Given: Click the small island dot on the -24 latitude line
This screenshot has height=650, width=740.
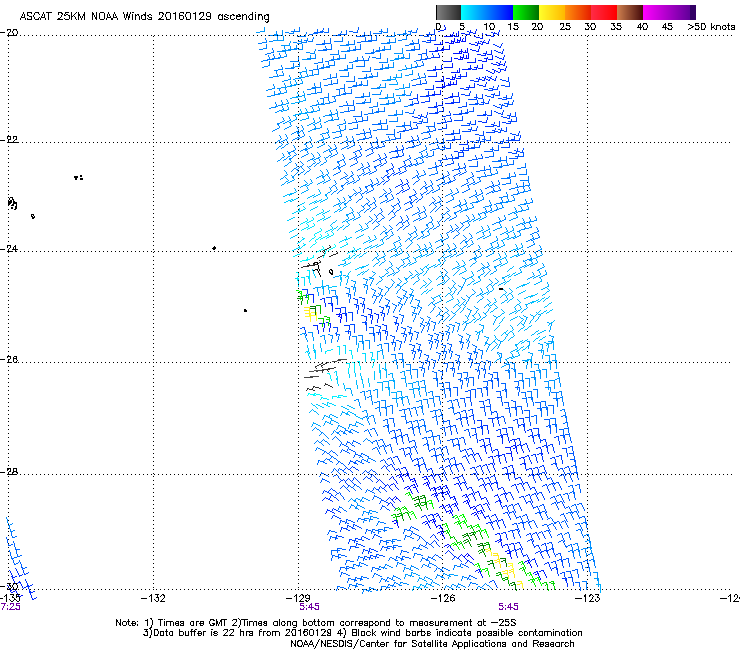Looking at the screenshot, I should [214, 248].
